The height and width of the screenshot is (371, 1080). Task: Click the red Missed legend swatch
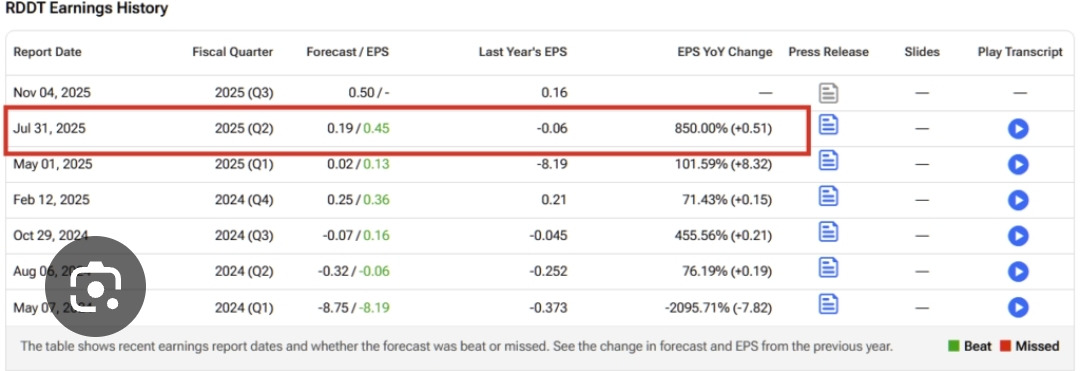pyautogui.click(x=1004, y=346)
